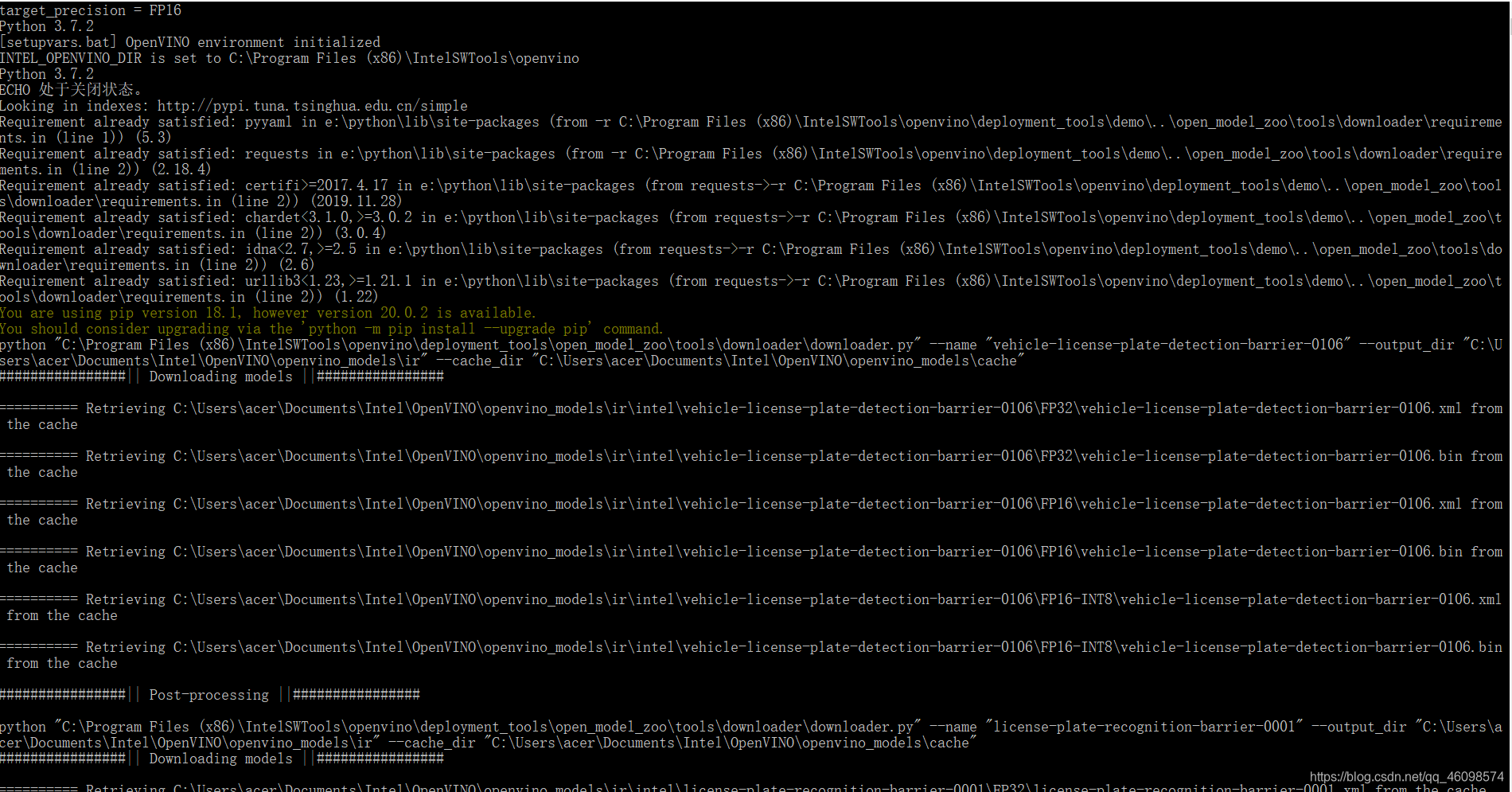The image size is (1512, 792).
Task: Click the second 'Downloading models' banner near the bottom
Action: pyautogui.click(x=222, y=759)
